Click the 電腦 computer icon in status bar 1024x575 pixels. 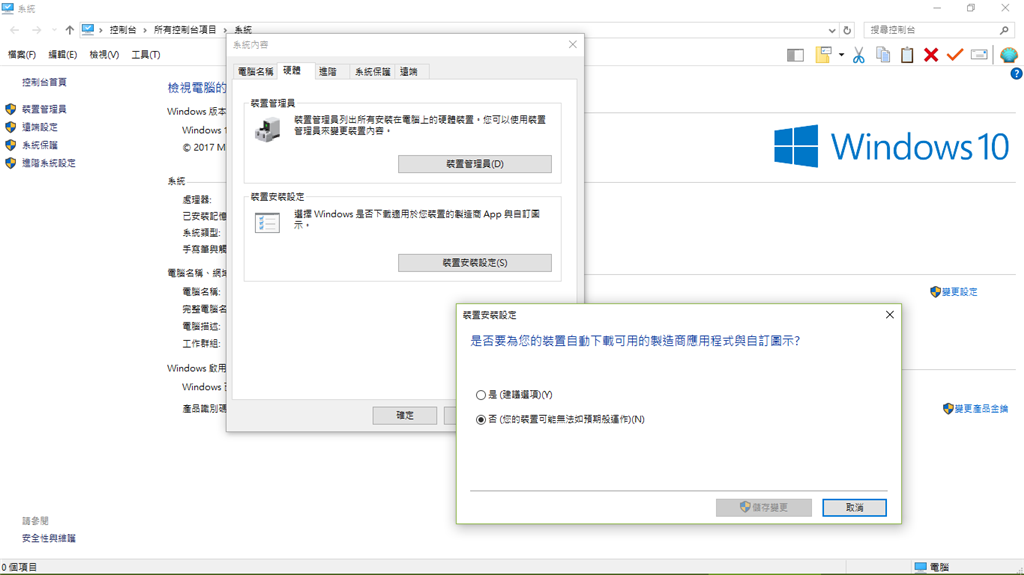click(921, 567)
